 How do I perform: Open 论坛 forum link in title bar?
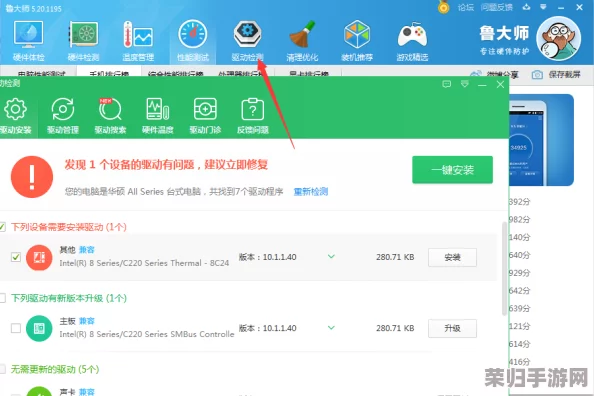pos(466,7)
